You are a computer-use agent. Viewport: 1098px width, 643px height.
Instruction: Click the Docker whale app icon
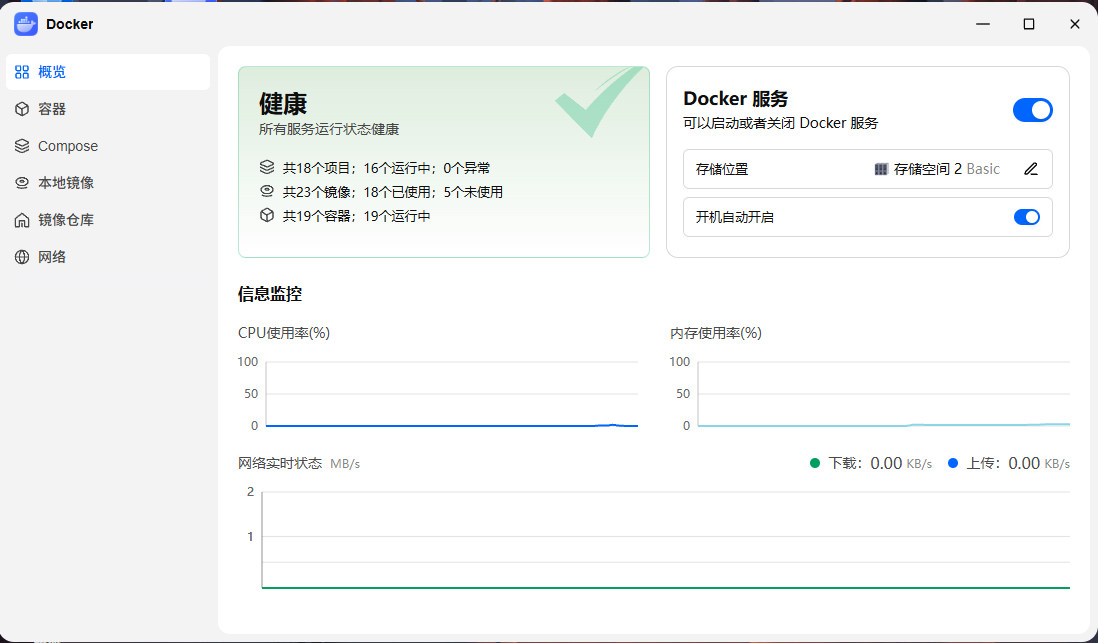click(x=26, y=24)
